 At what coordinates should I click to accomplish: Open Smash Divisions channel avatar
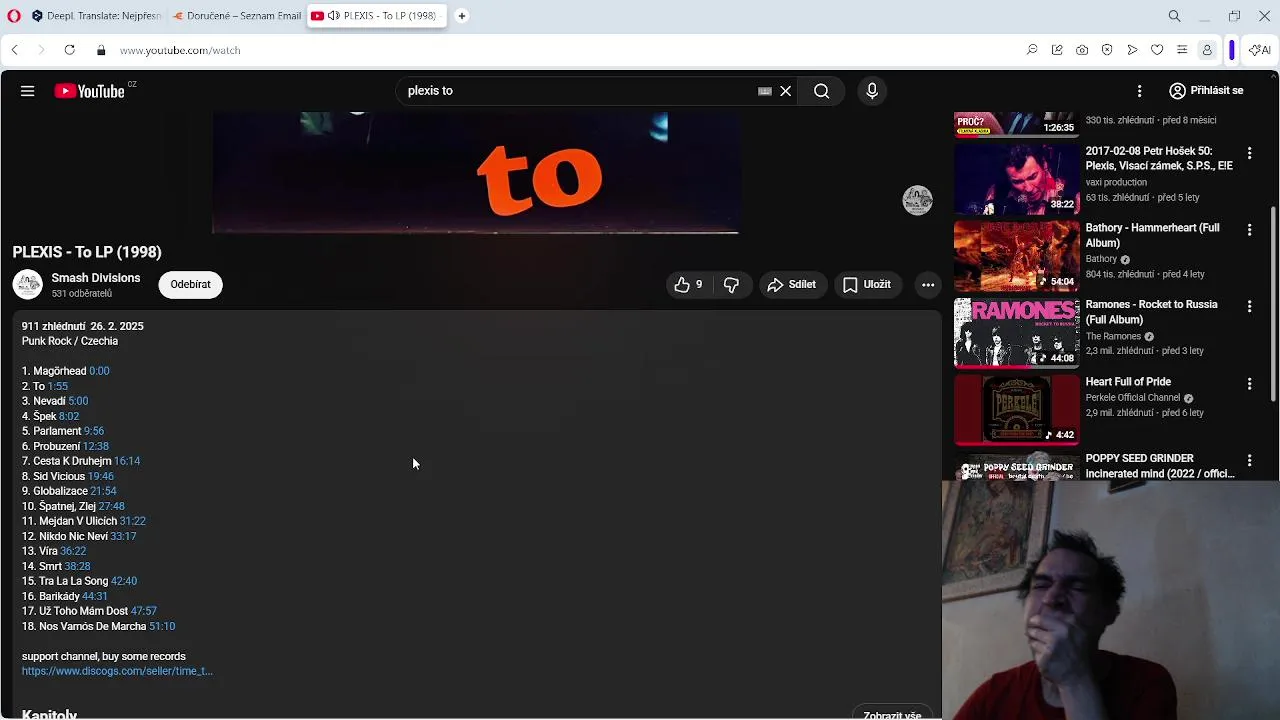pos(28,284)
